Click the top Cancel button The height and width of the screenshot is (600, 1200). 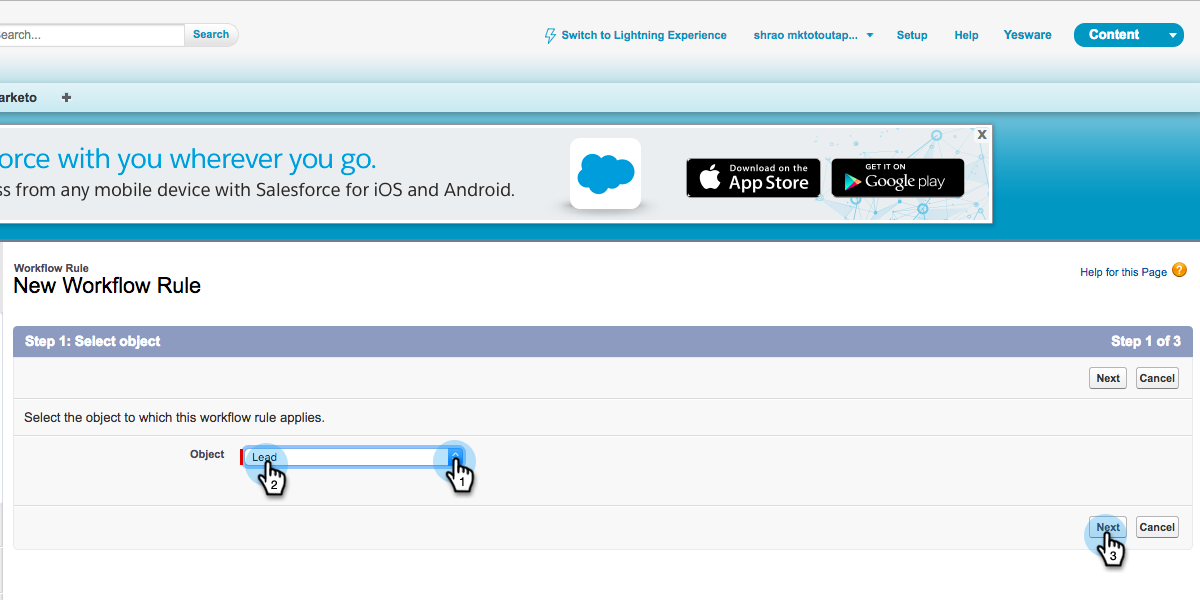point(1157,378)
